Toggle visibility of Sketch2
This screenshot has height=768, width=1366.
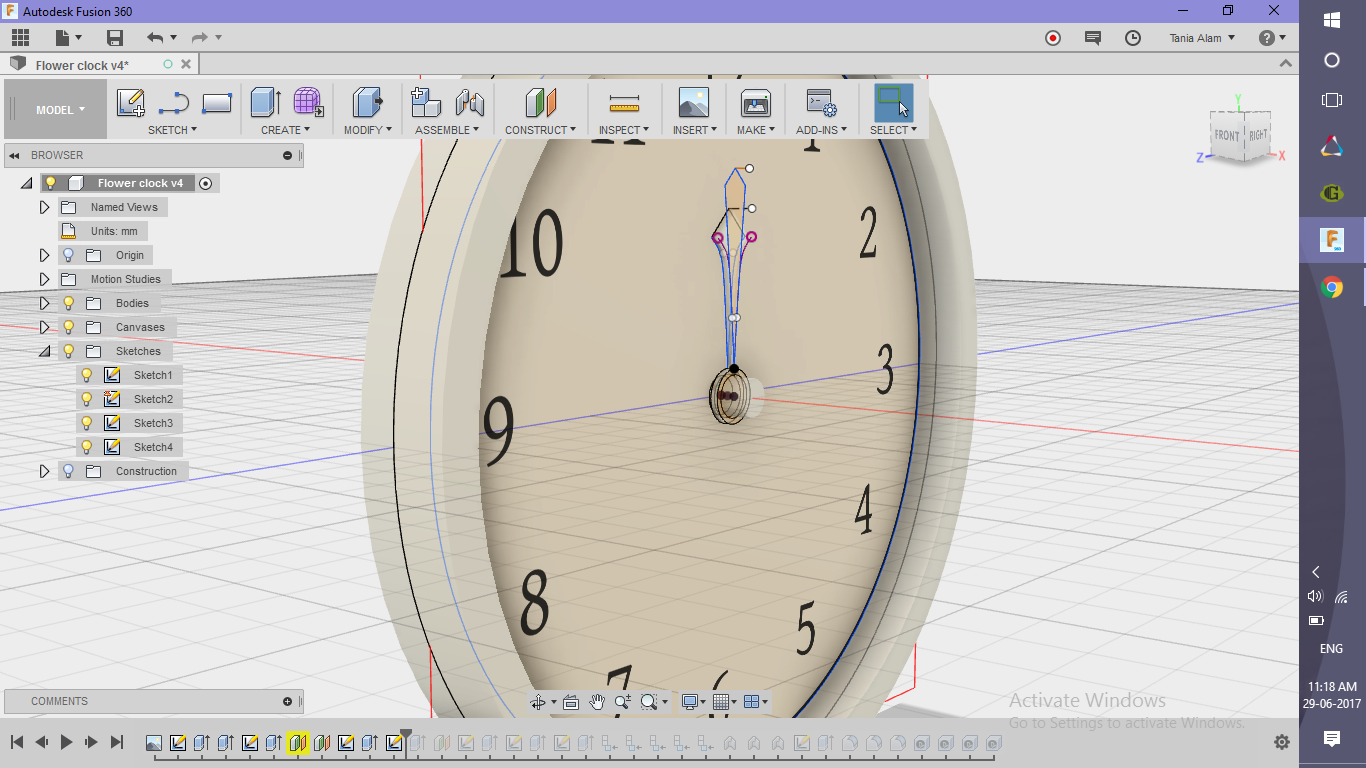[87, 399]
